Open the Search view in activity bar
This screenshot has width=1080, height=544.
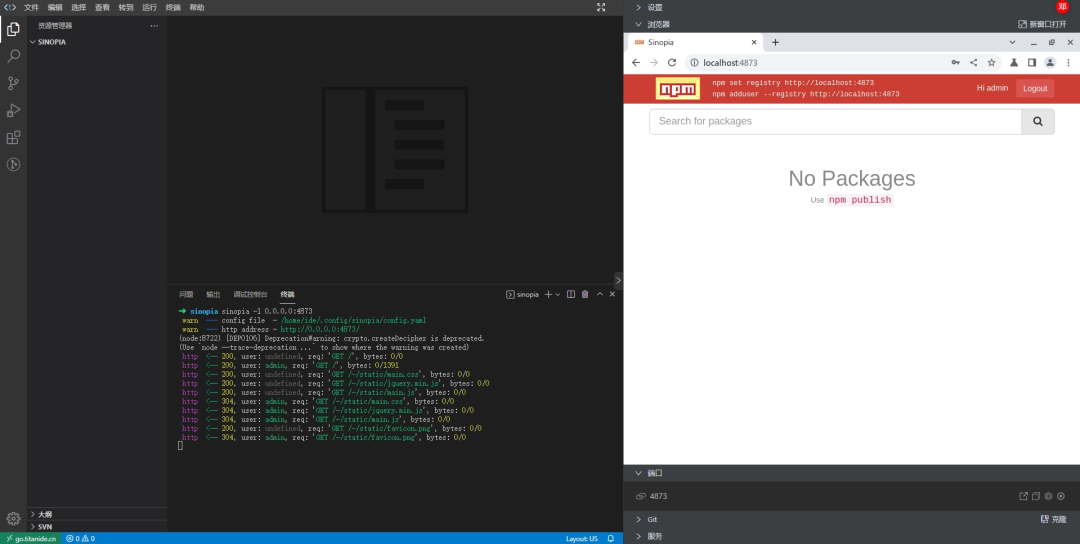(14, 56)
